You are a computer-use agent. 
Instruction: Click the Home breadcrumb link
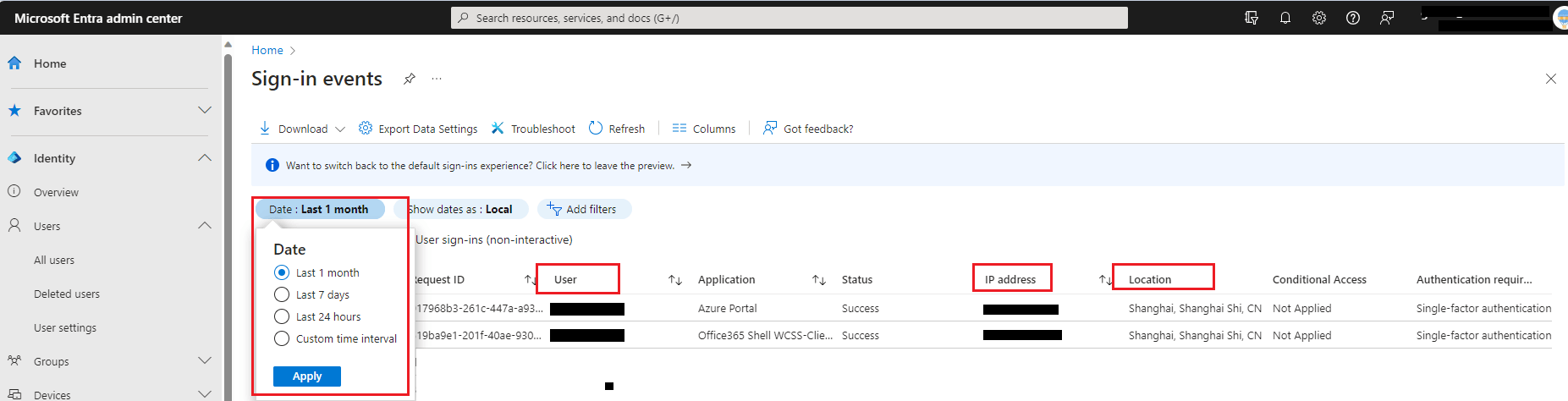tap(267, 50)
